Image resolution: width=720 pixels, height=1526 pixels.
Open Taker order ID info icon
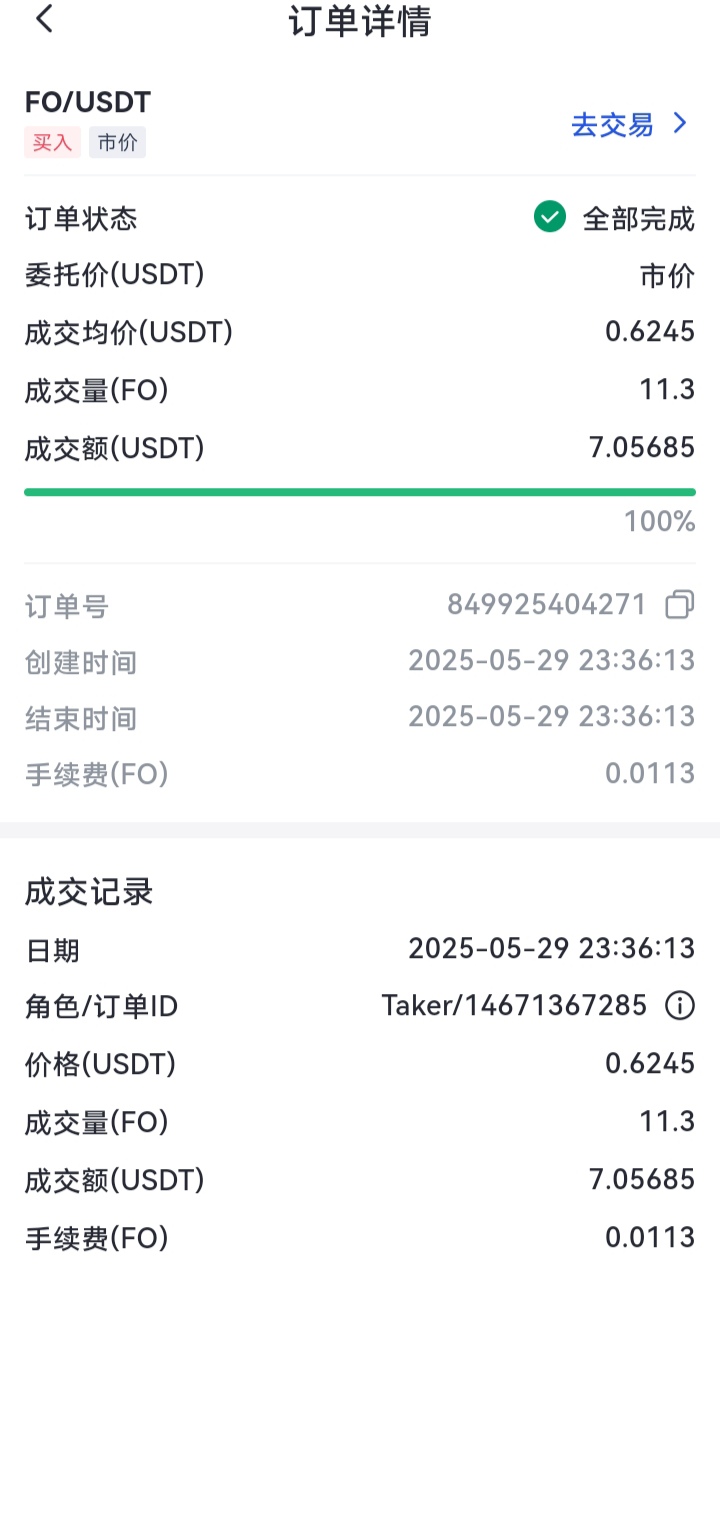coord(680,1005)
